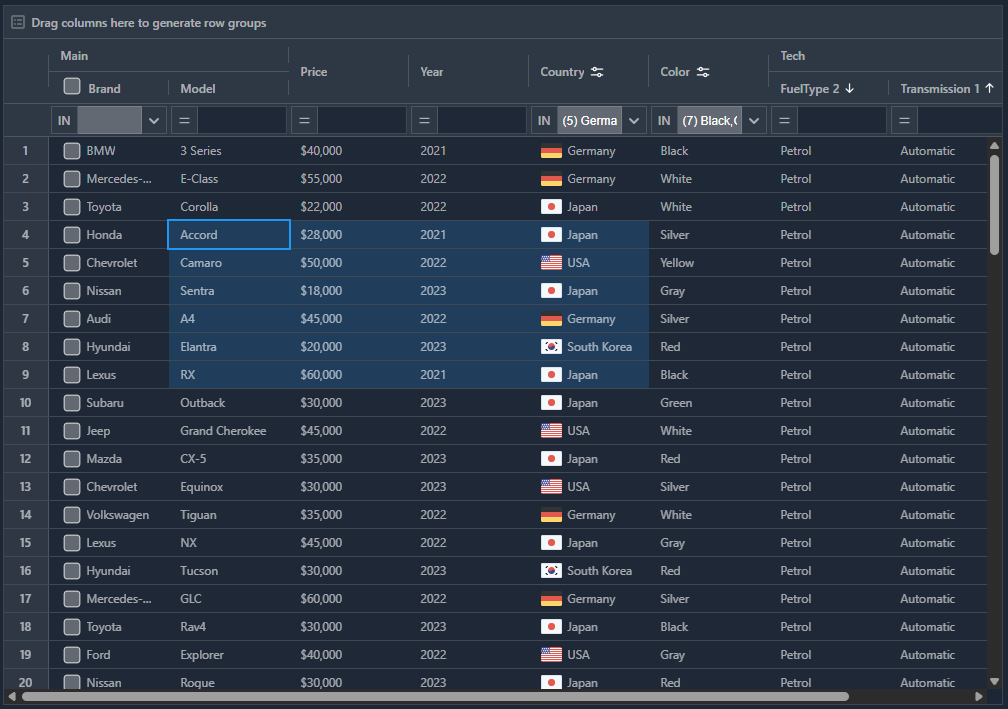1008x709 pixels.
Task: Click the vertical scrollbar thumb
Action: pyautogui.click(x=994, y=204)
